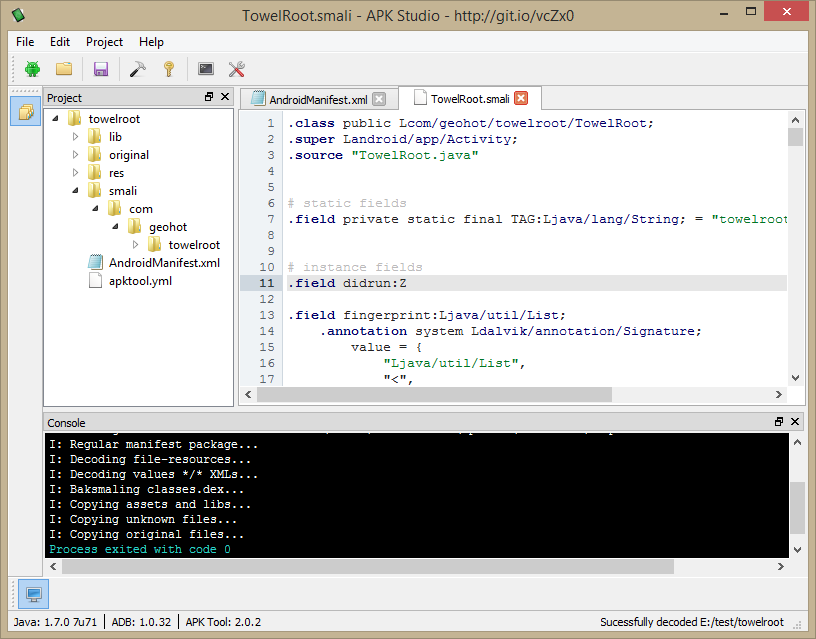Click 'Sucessfully decoded E:/test/towelroot' status message
The width and height of the screenshot is (816, 639).
point(692,622)
